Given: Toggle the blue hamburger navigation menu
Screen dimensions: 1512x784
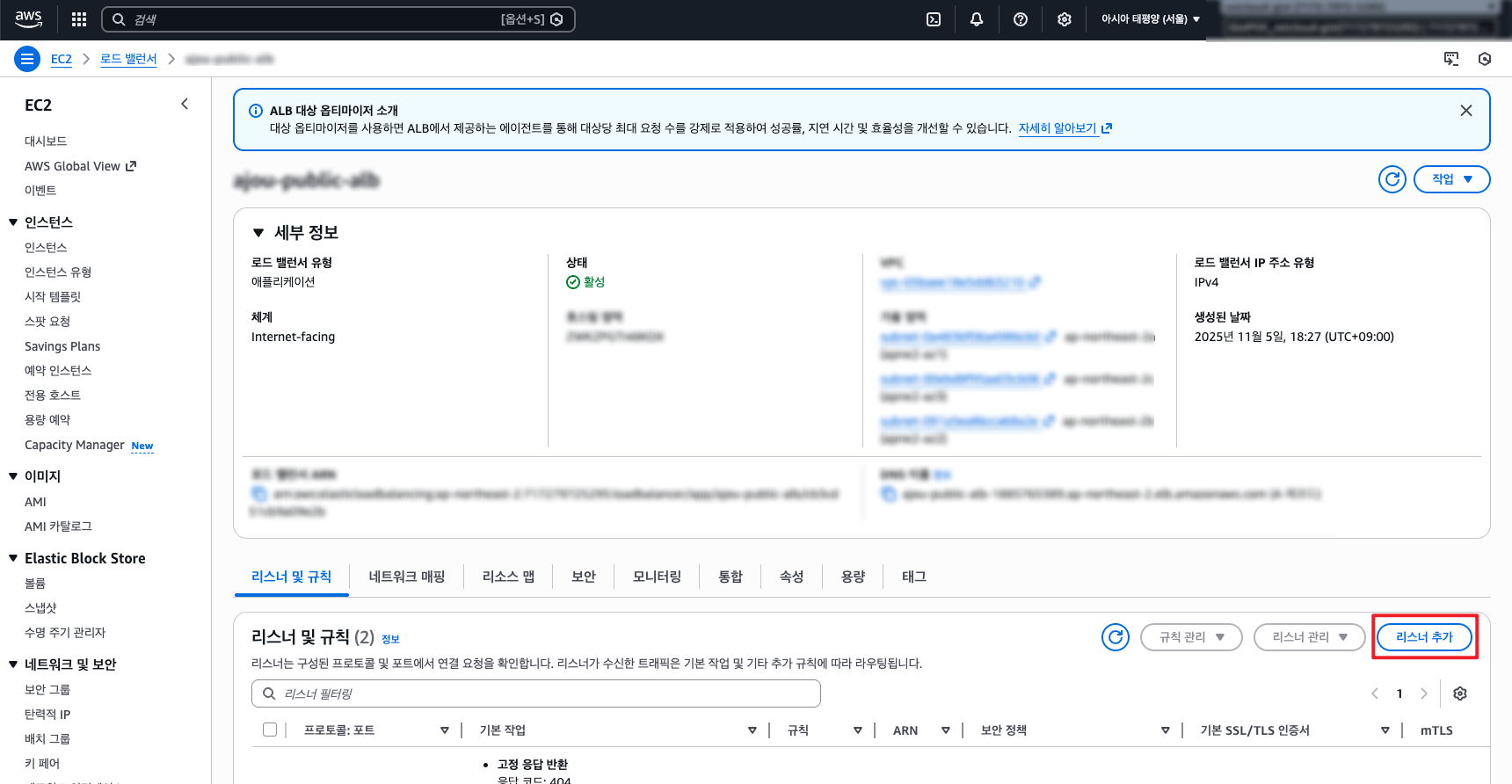Looking at the screenshot, I should (27, 59).
